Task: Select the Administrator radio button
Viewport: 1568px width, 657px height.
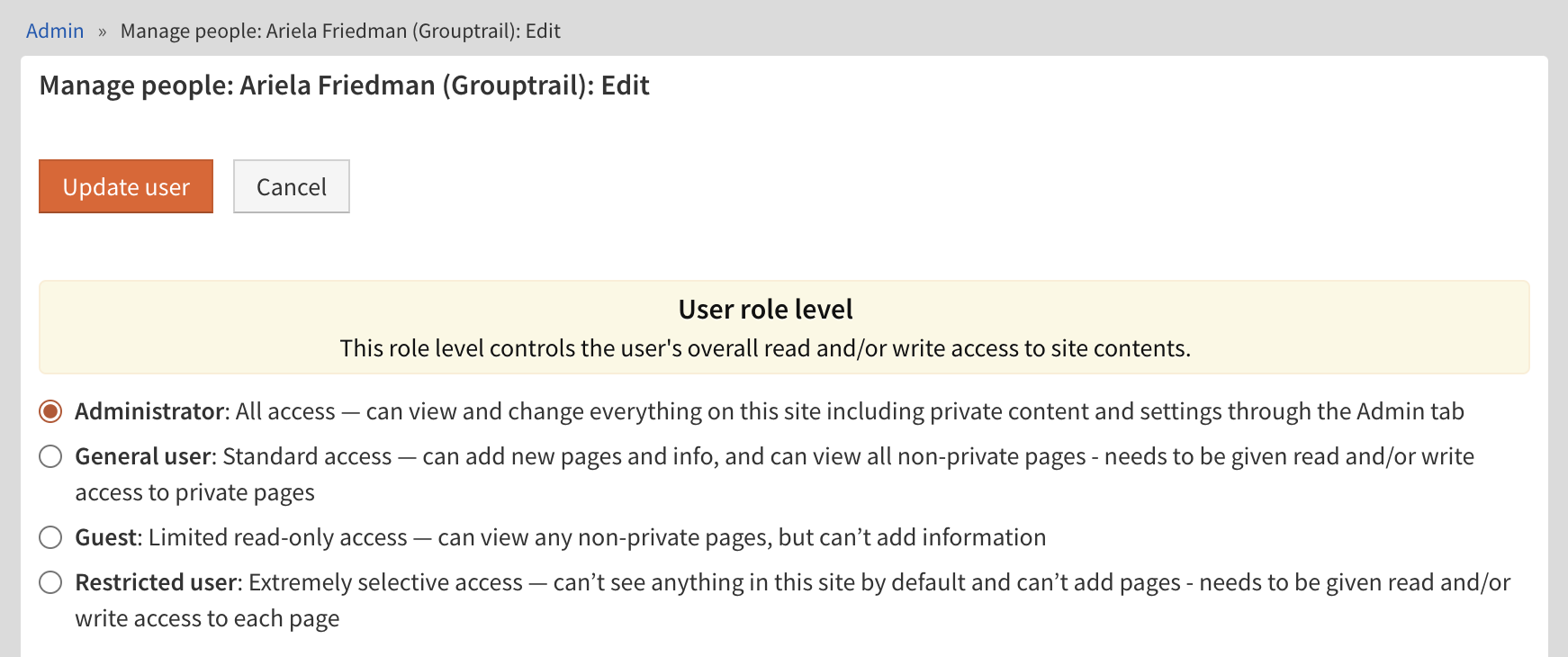Action: pyautogui.click(x=51, y=411)
